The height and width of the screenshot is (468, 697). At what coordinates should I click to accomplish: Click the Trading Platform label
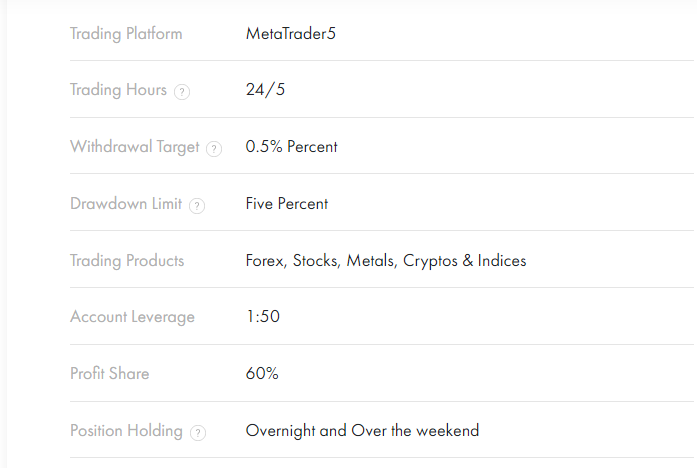pyautogui.click(x=126, y=34)
